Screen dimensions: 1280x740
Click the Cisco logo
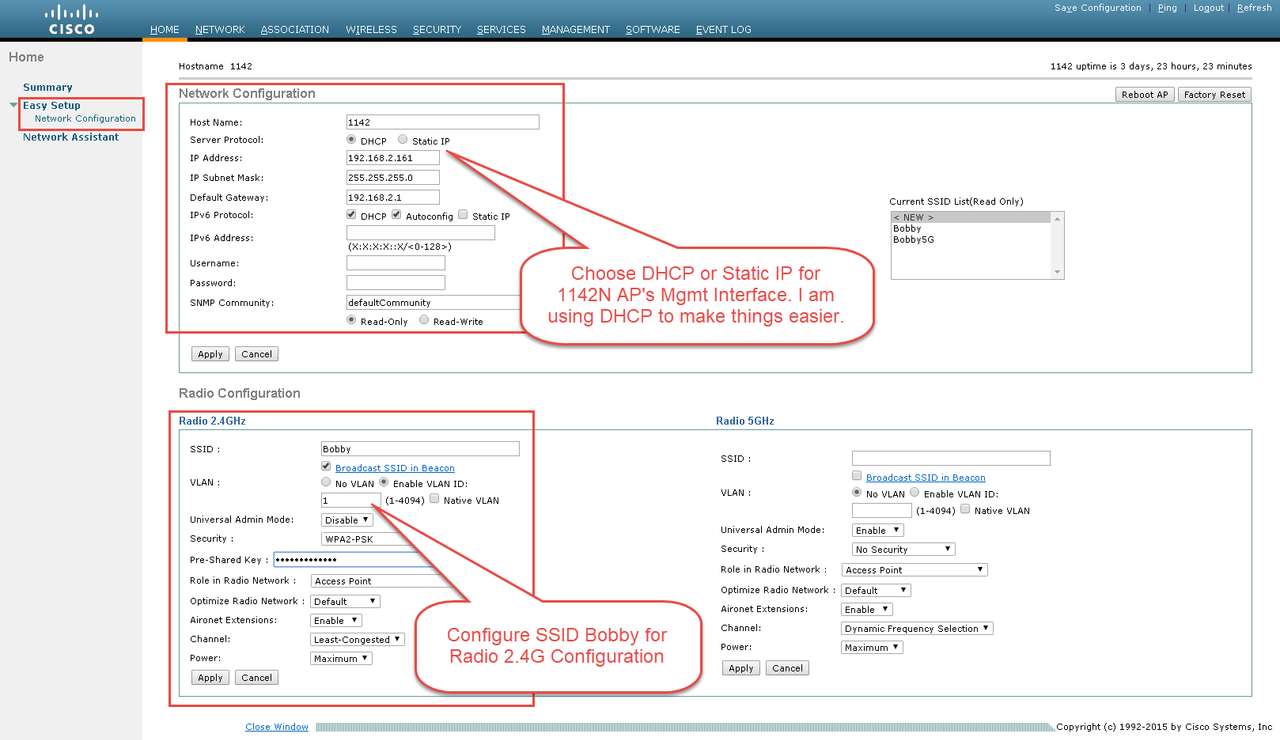(72, 19)
